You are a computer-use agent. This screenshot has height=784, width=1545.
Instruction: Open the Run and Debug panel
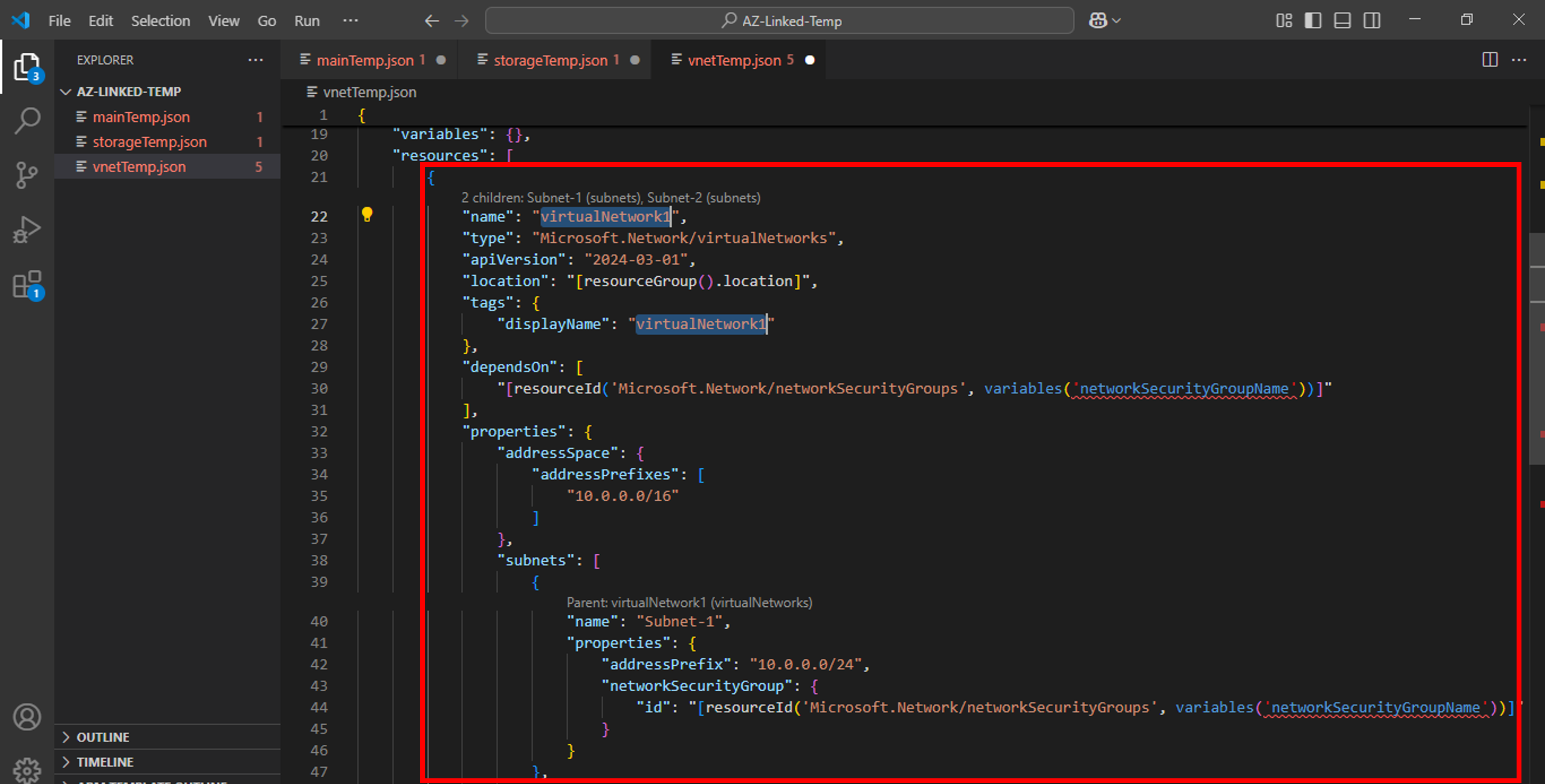(x=26, y=229)
